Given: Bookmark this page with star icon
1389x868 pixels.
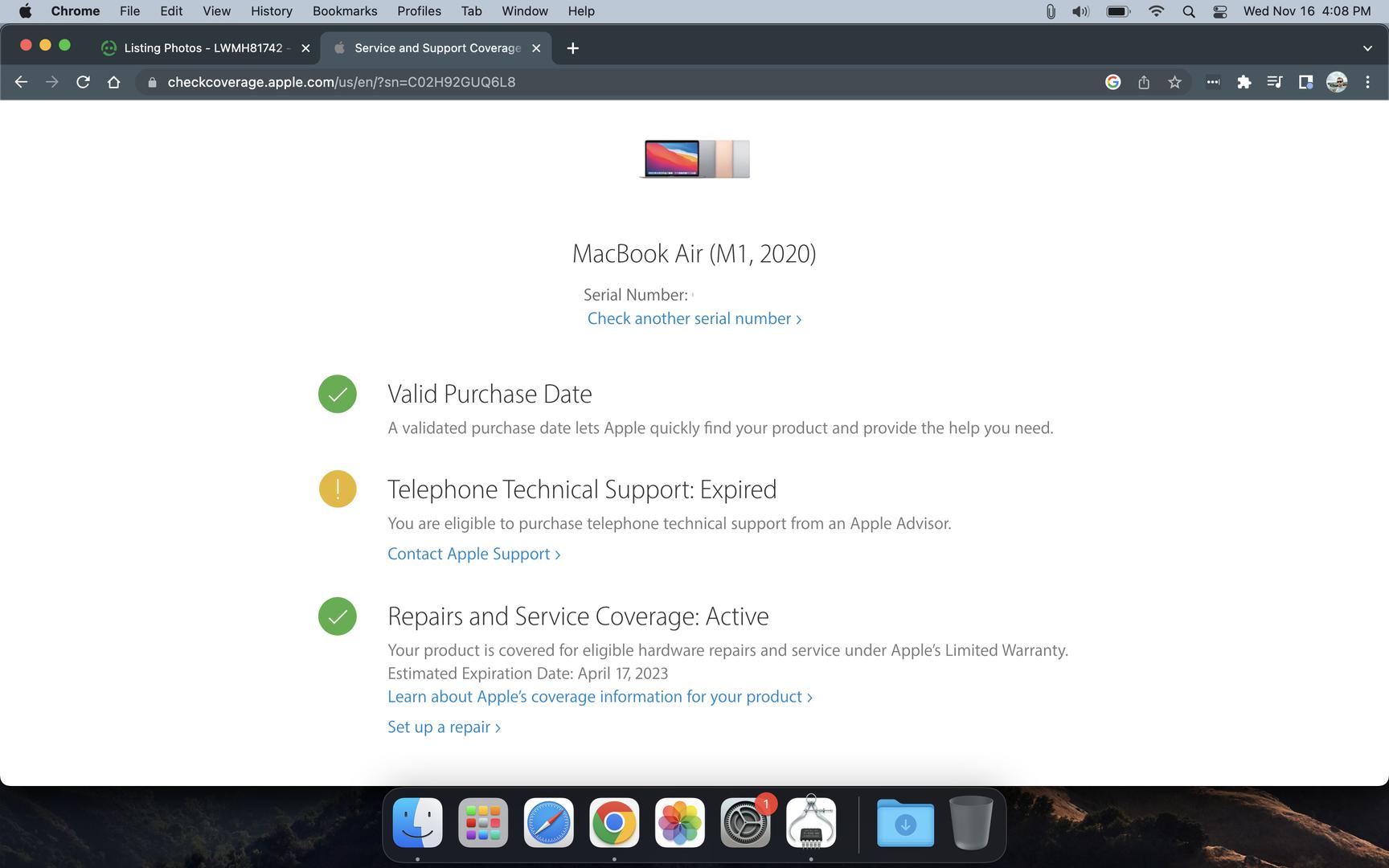Looking at the screenshot, I should click(x=1174, y=82).
